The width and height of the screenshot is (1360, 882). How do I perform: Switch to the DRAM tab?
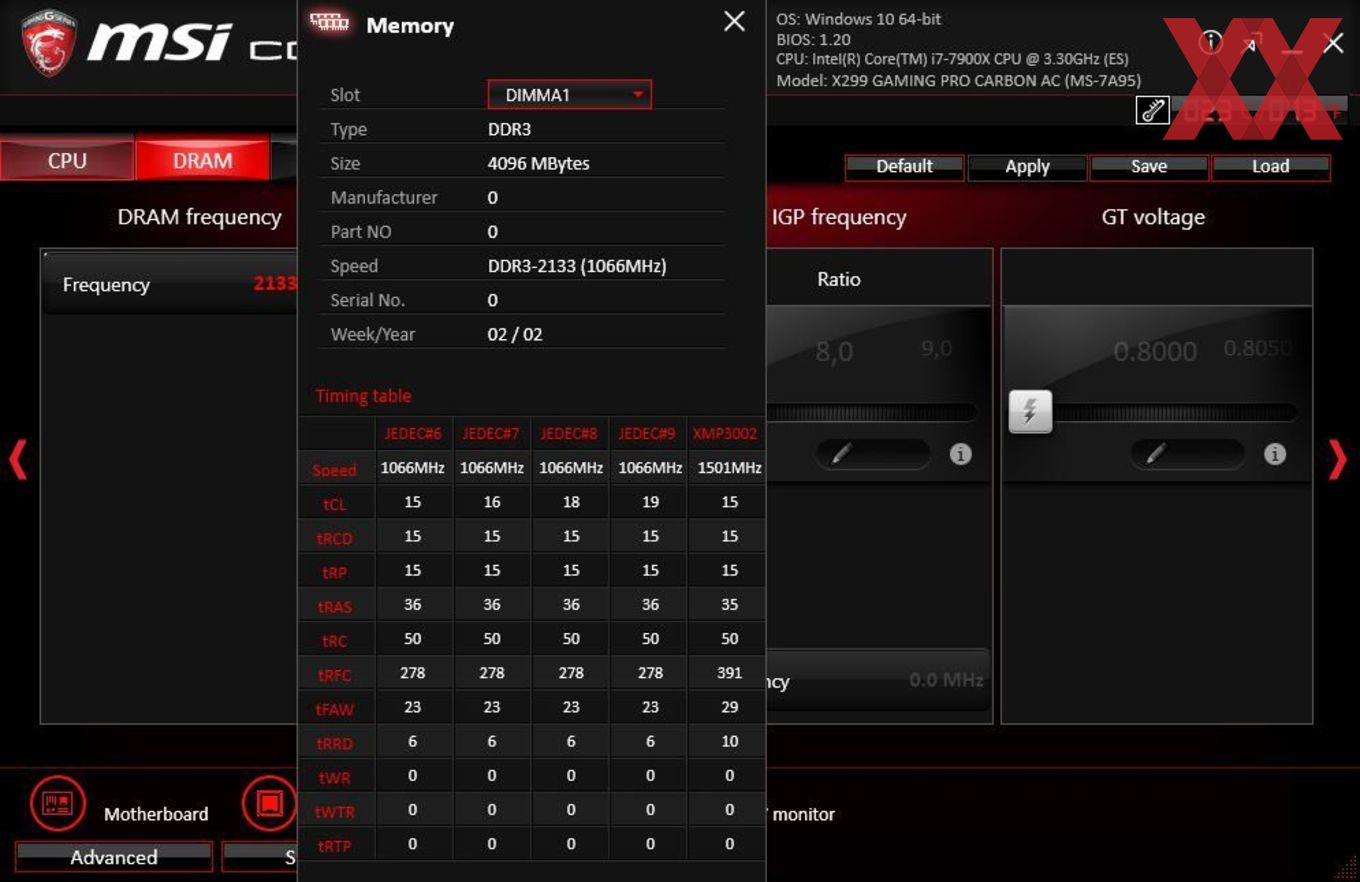click(203, 161)
